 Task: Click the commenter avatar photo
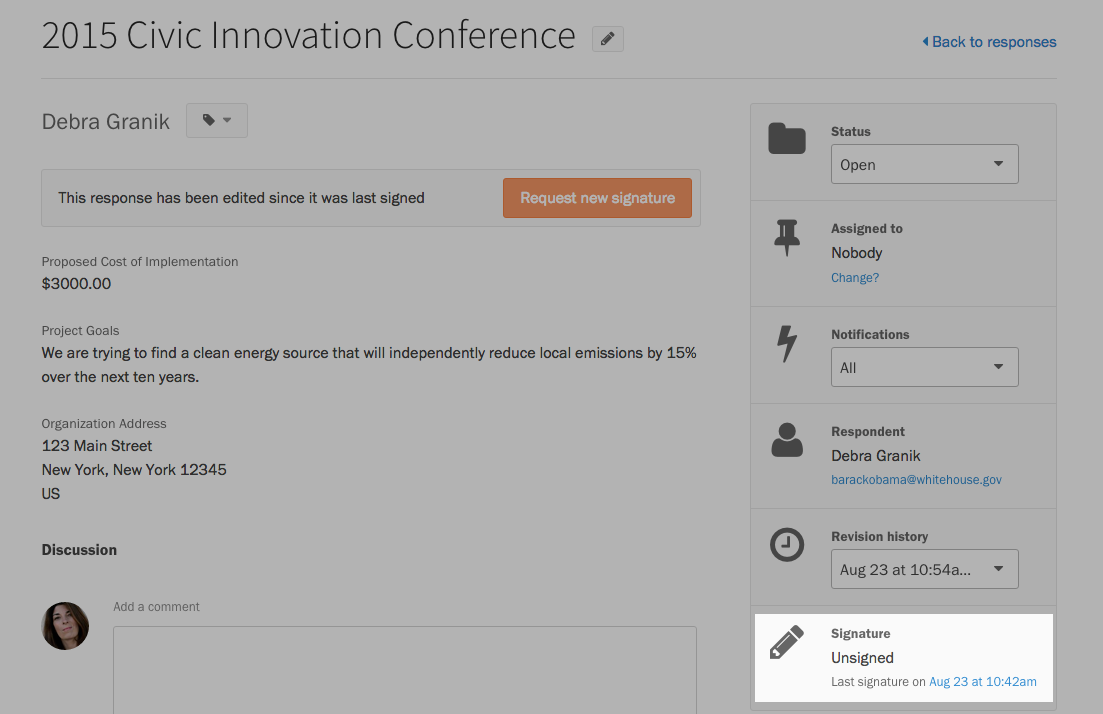[65, 625]
